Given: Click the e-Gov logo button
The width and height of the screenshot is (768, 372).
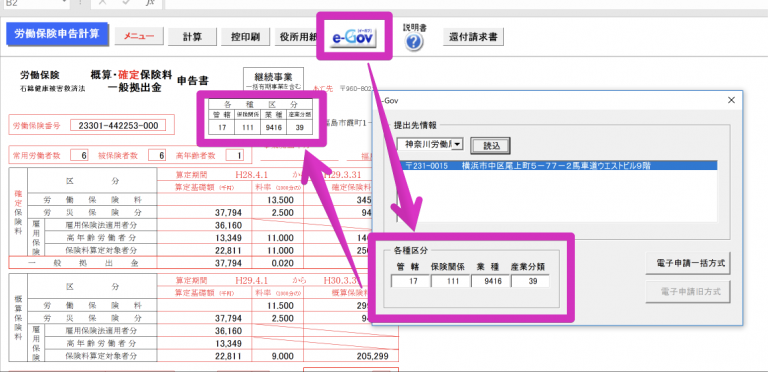Looking at the screenshot, I should (x=354, y=38).
